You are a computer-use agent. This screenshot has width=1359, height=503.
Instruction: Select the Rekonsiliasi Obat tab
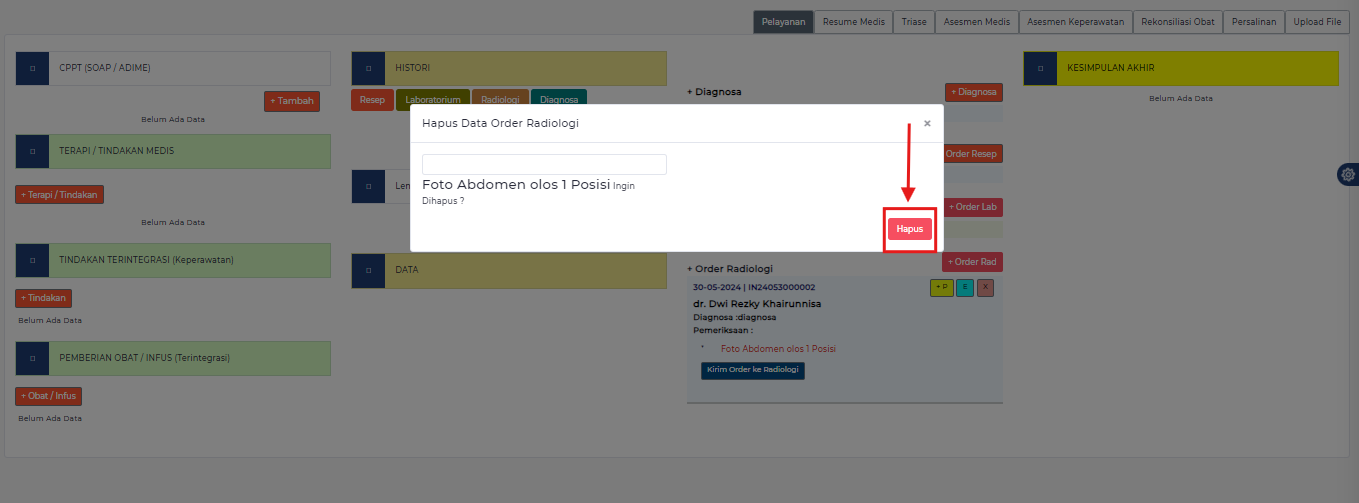pos(1178,22)
